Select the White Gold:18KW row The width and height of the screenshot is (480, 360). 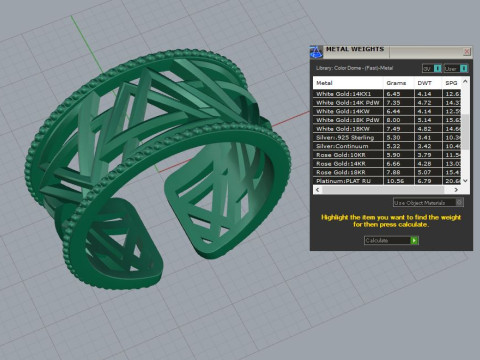pyautogui.click(x=387, y=129)
